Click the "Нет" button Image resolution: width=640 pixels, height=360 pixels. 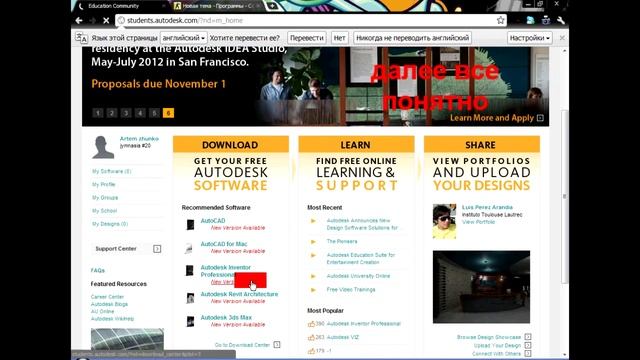click(x=339, y=38)
